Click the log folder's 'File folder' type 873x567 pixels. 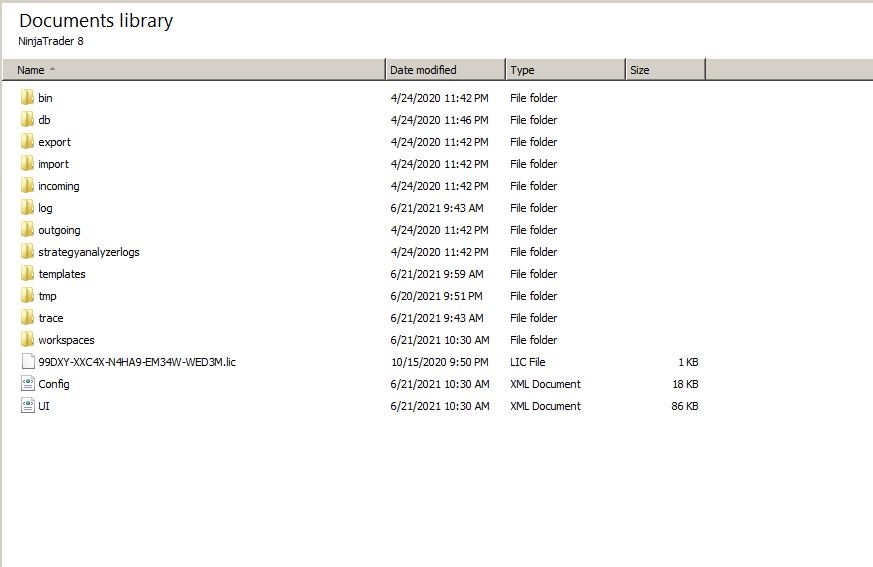[533, 208]
